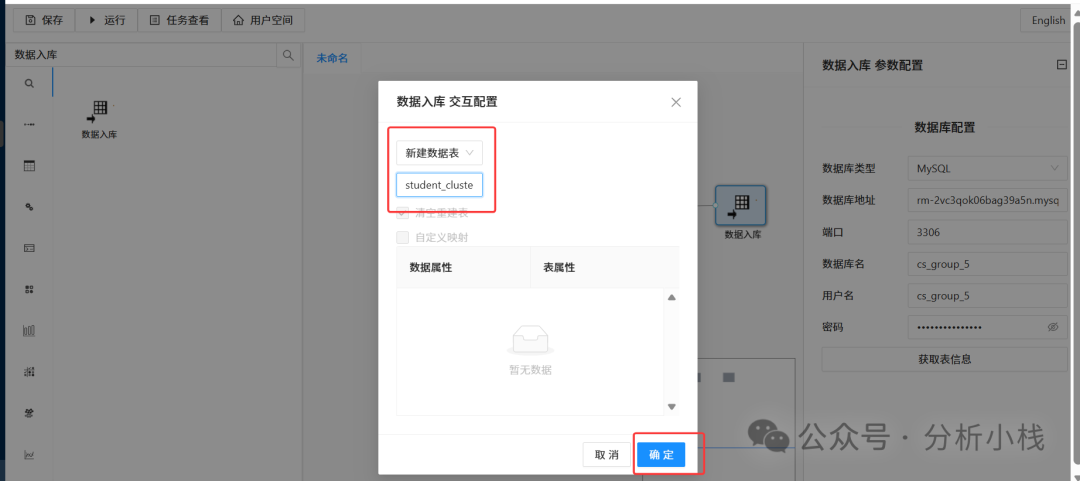This screenshot has height=481, width=1080.
Task: Switch language with the English button
Action: [1048, 21]
